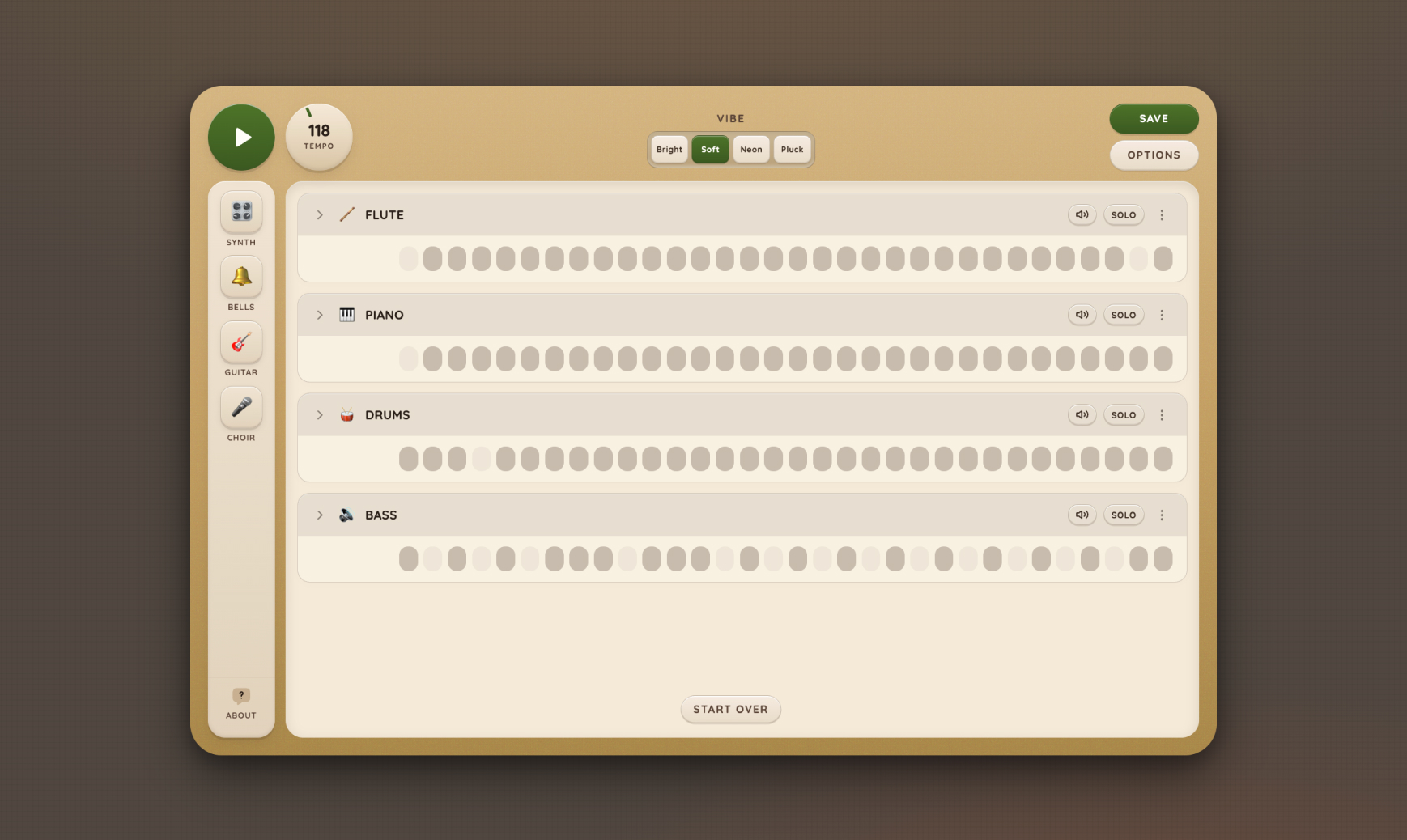
Task: Add a Synth instrument from sidebar
Action: 241,212
